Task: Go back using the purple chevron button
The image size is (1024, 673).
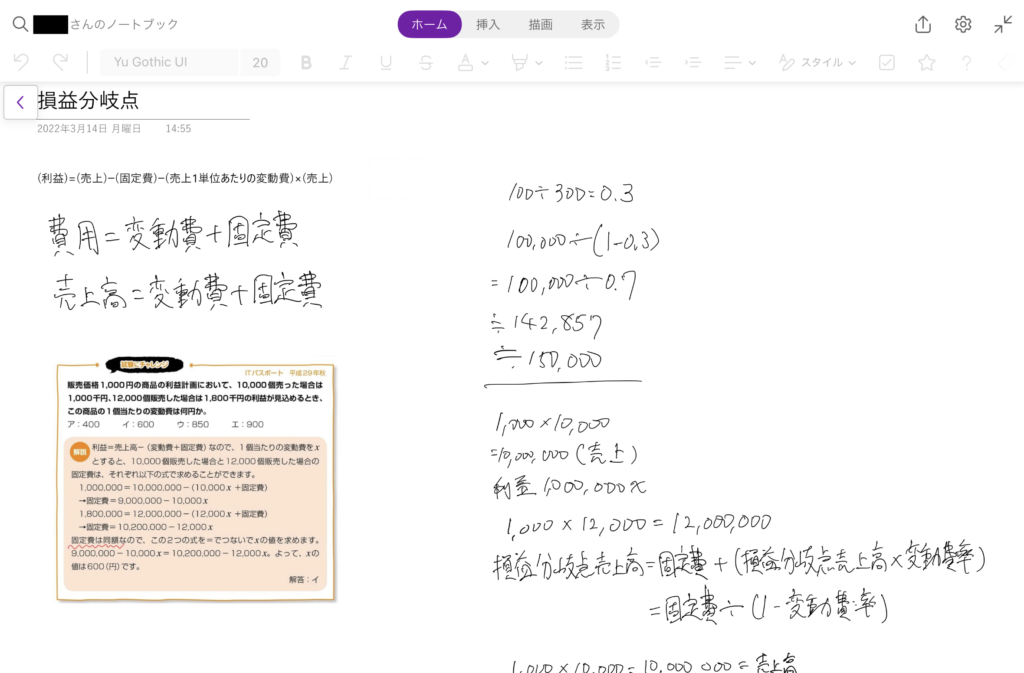Action: 20,102
